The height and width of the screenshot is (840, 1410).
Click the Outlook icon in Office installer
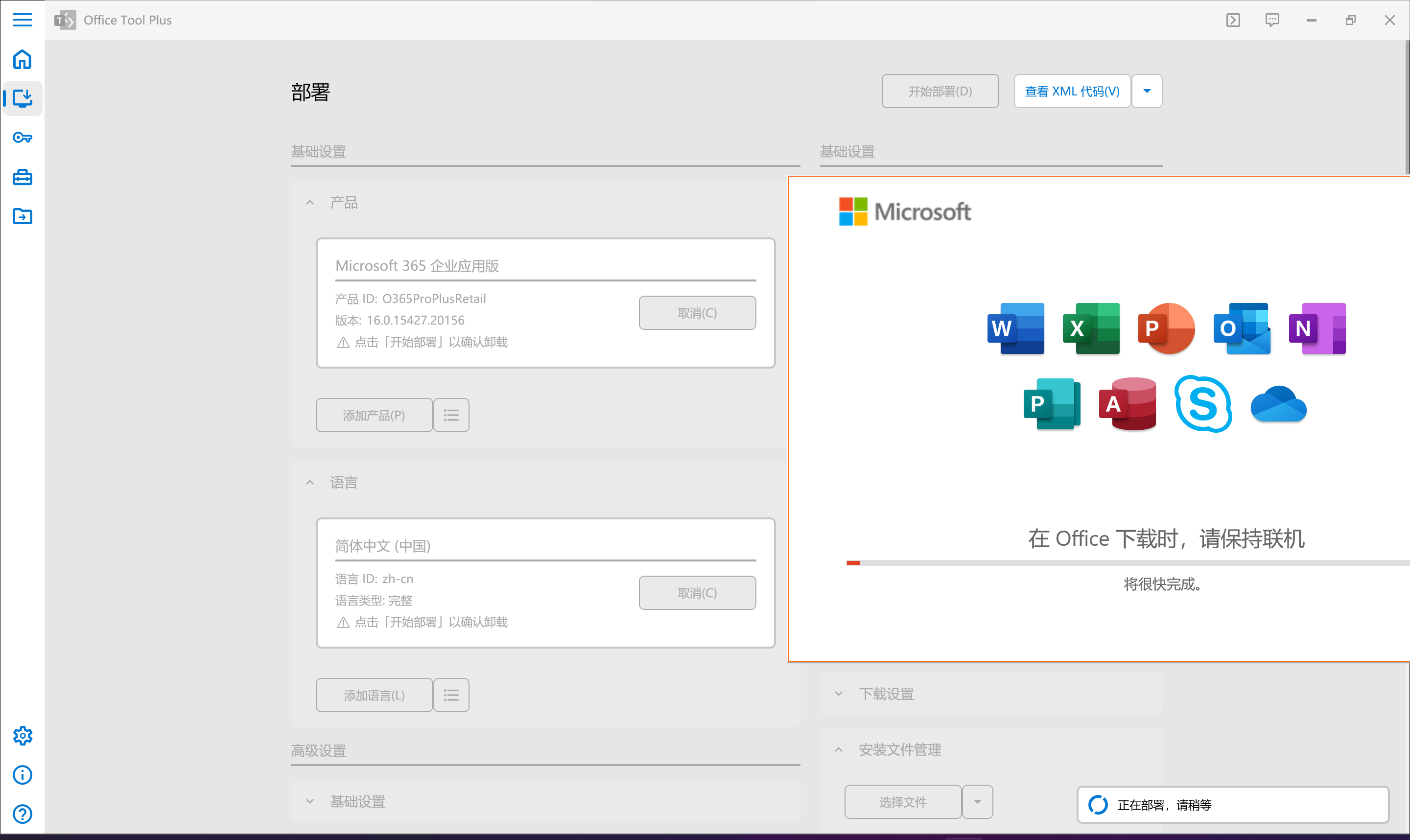tap(1242, 328)
